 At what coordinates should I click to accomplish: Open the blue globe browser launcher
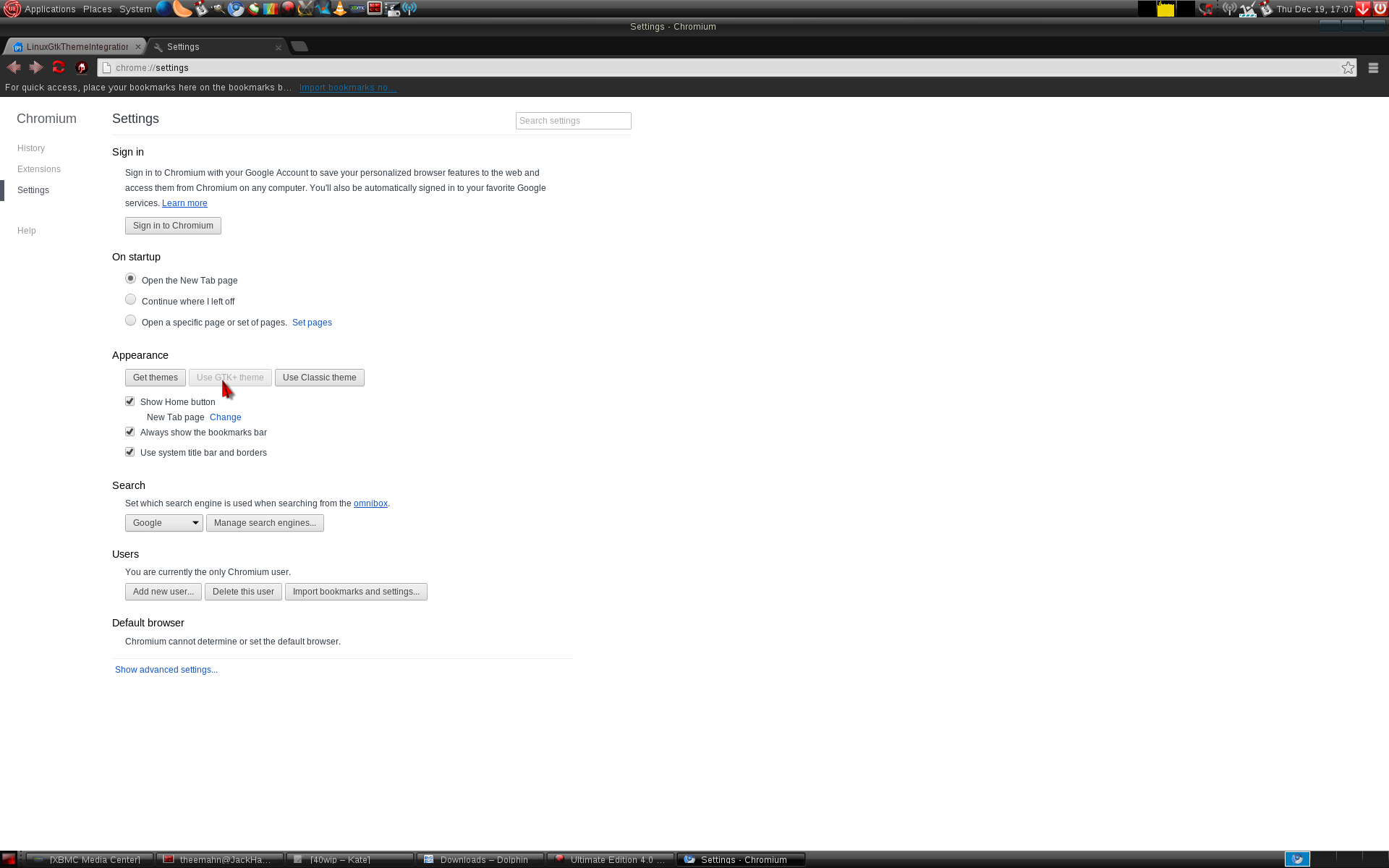[x=164, y=9]
